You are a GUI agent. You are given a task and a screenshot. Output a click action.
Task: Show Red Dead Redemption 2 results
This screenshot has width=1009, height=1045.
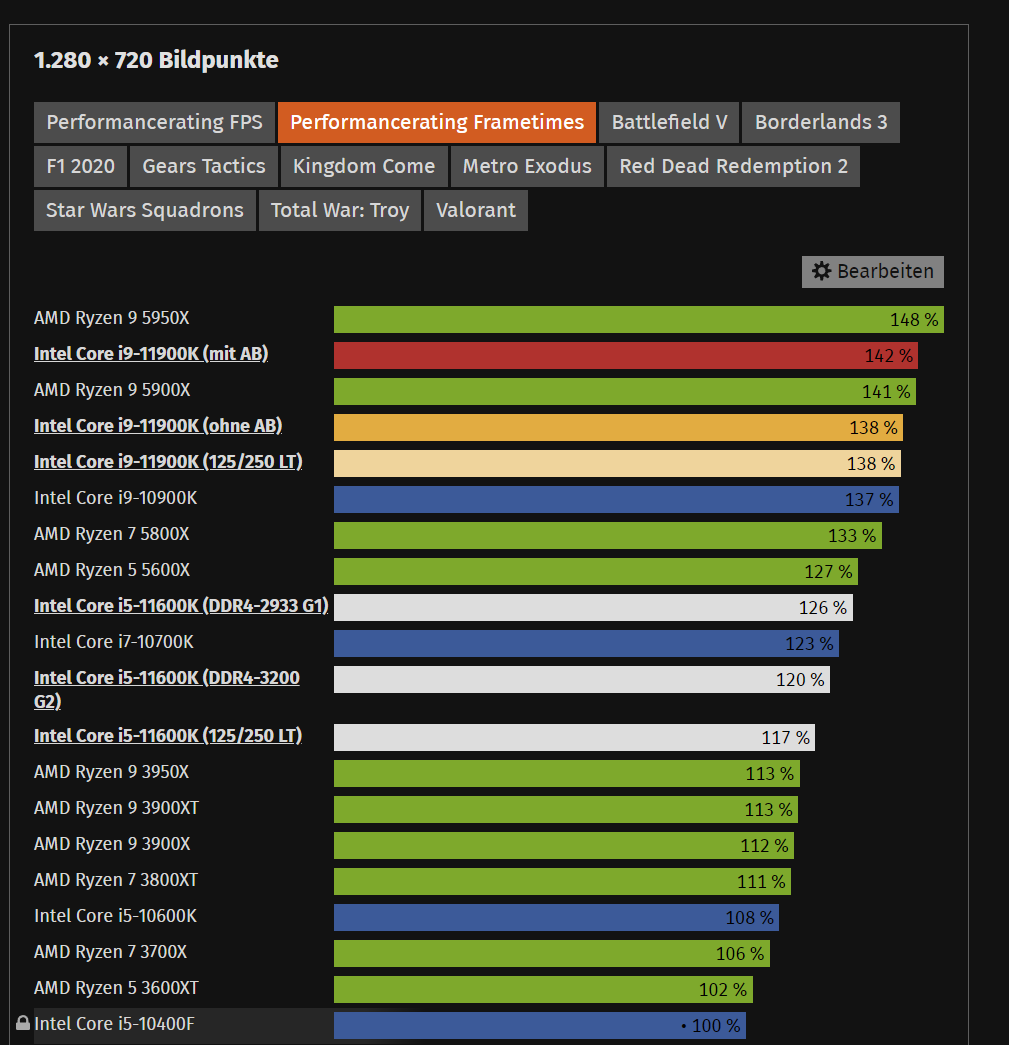[733, 166]
